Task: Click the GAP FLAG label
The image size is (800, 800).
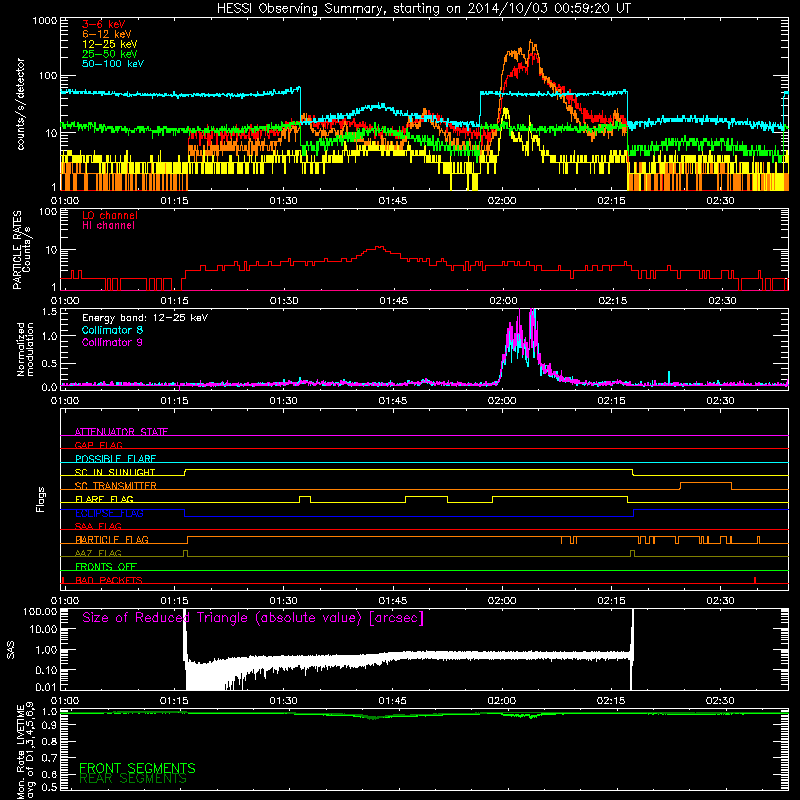Action: (x=98, y=445)
